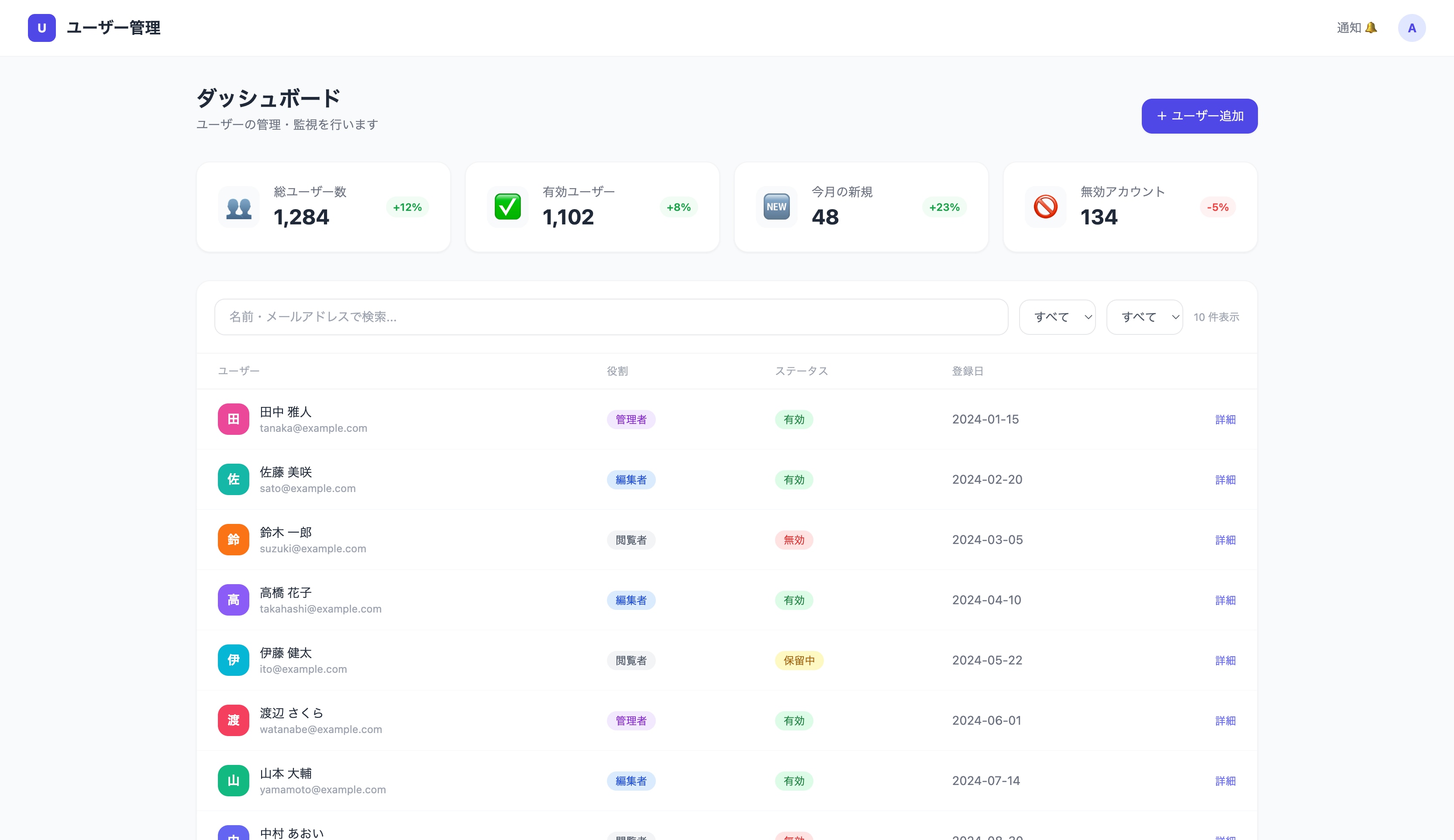Click 鈴木 一郎's orange avatar

coord(233,540)
